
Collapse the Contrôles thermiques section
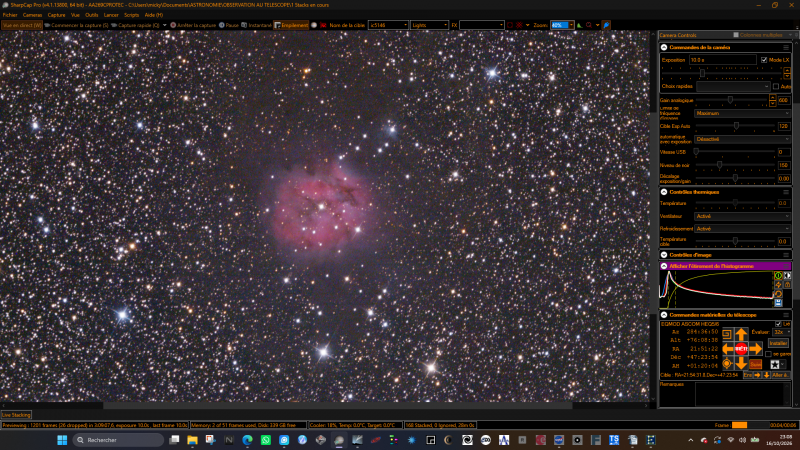pyautogui.click(x=664, y=192)
